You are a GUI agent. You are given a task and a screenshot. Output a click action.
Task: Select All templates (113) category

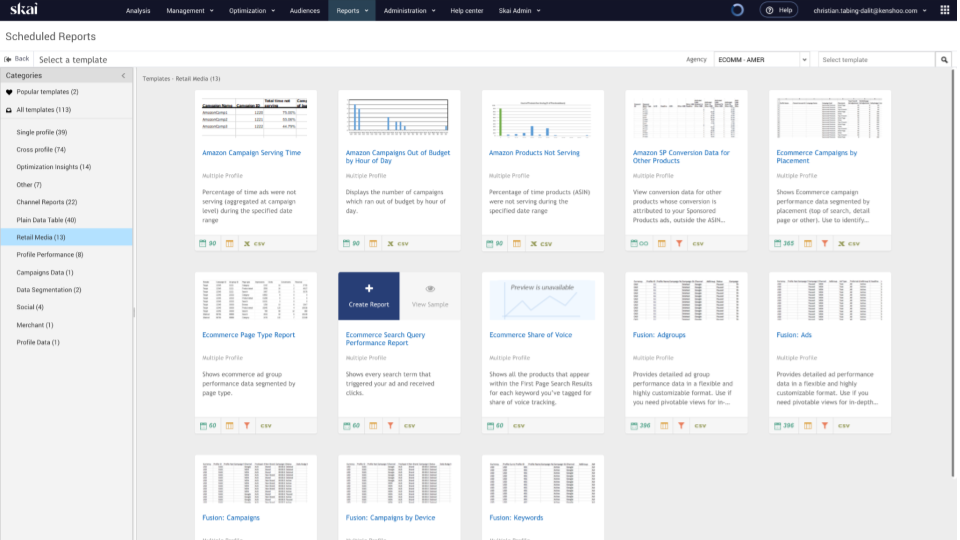(x=43, y=110)
